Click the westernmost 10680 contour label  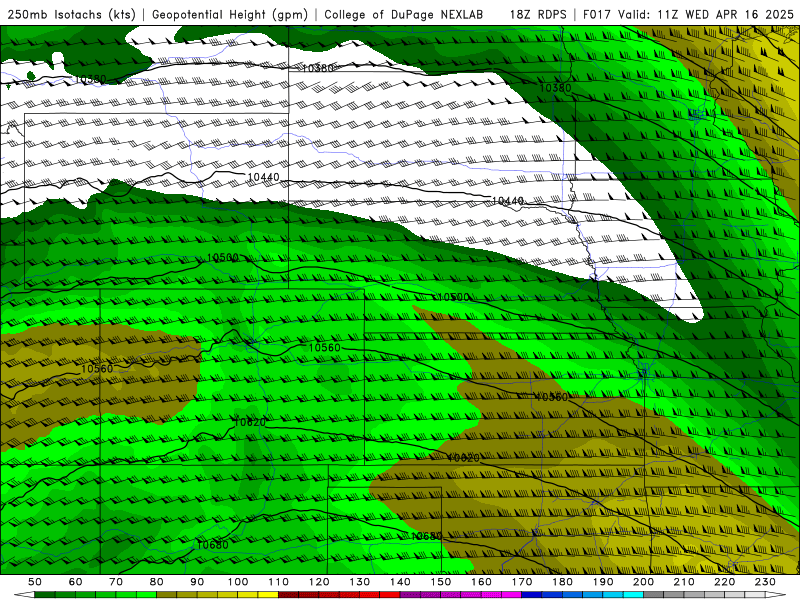[213, 545]
